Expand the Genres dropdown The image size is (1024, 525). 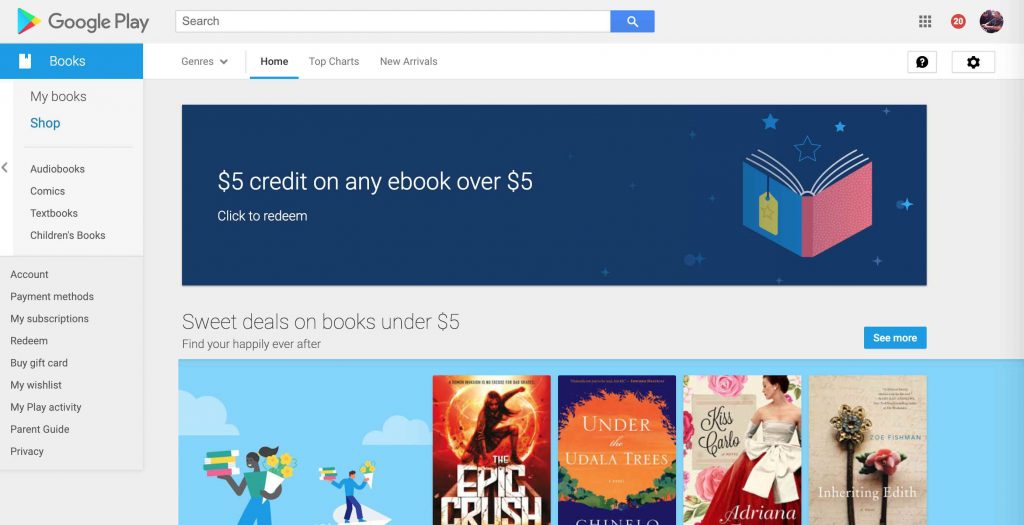click(204, 61)
